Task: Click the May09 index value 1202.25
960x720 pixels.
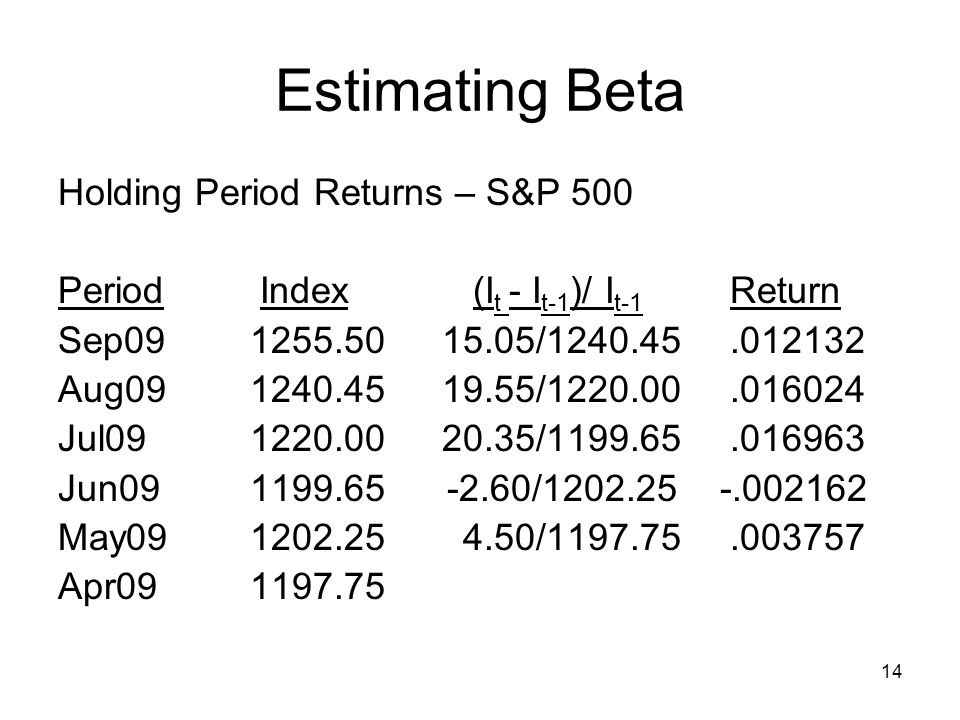Action: click(x=318, y=537)
